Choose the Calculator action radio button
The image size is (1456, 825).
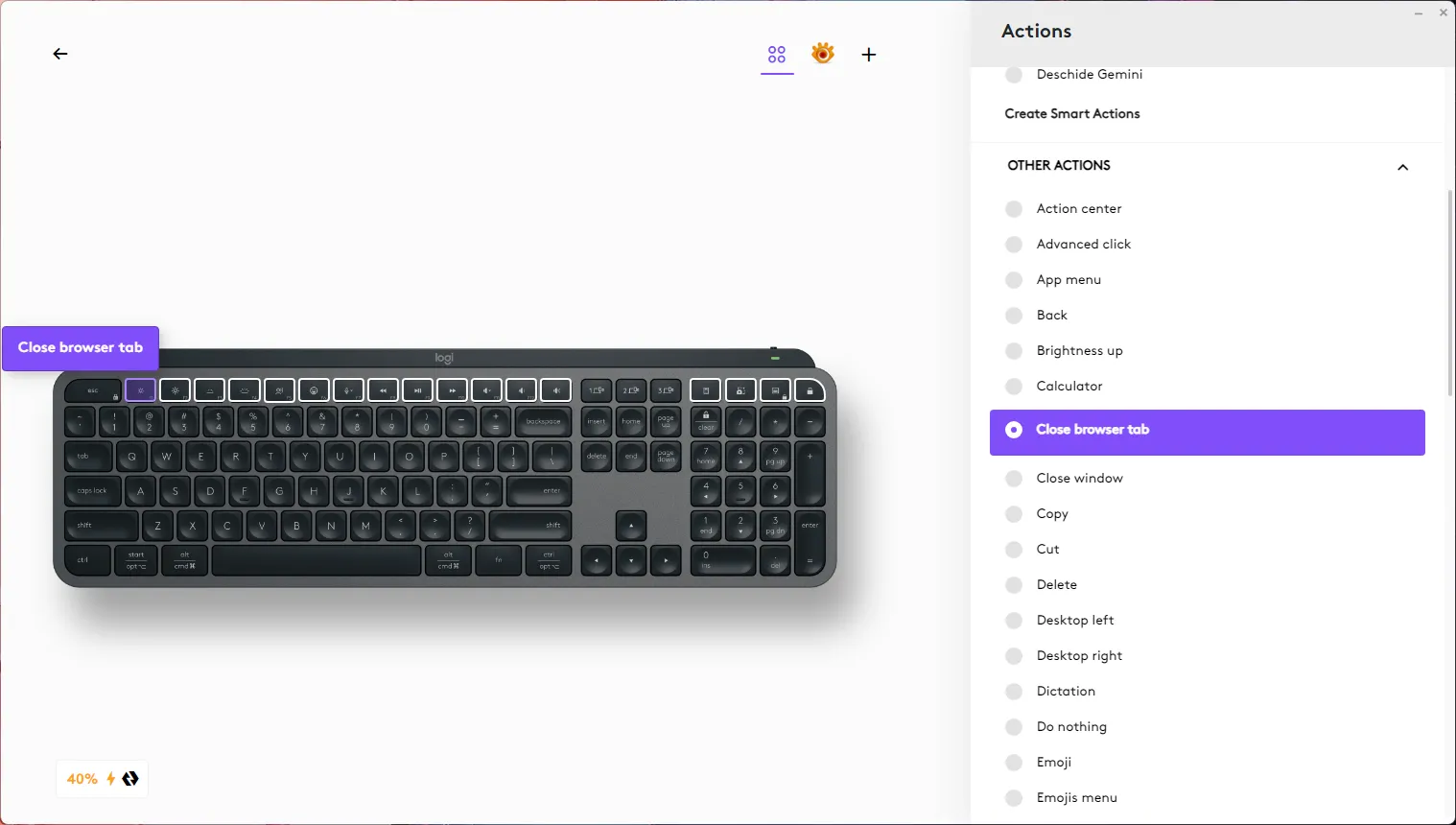click(x=1014, y=386)
